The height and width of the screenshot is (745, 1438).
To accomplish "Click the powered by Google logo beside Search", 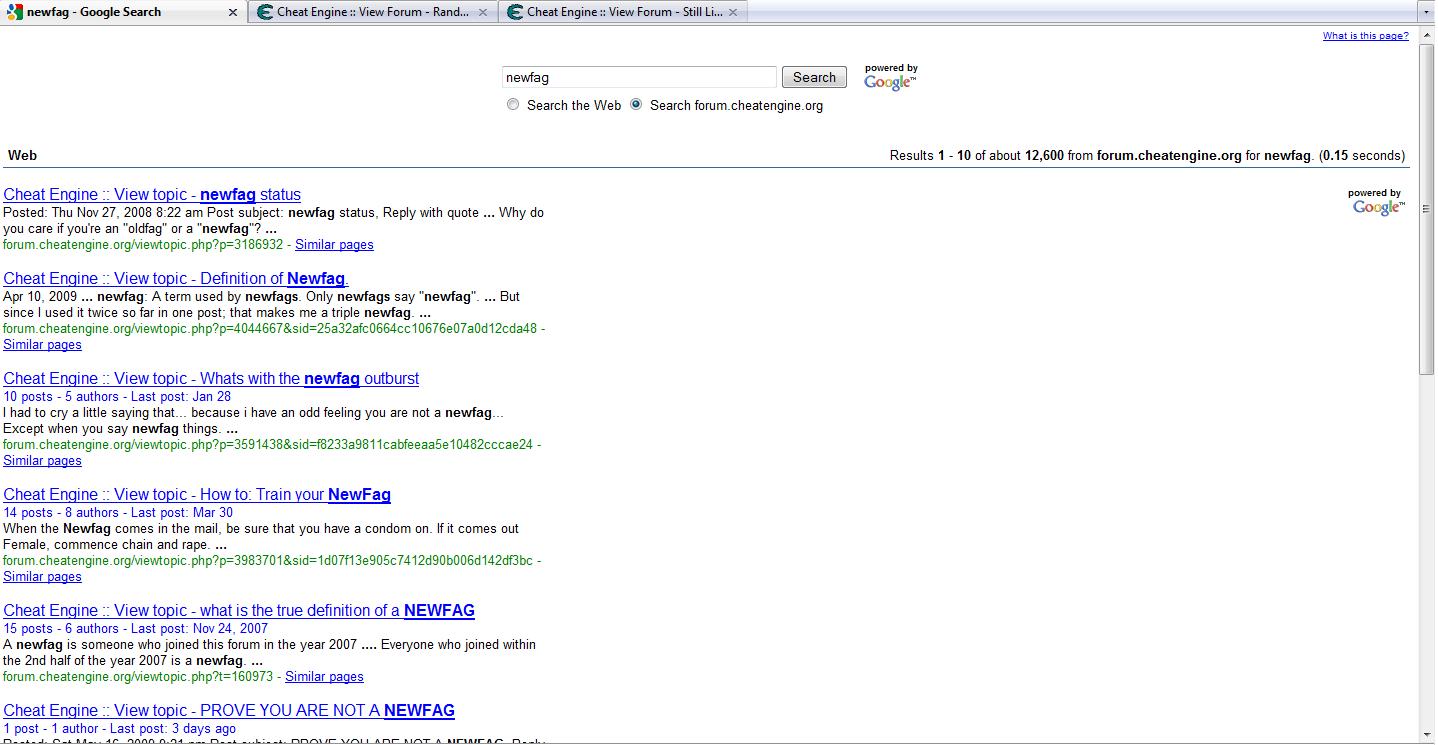I will (x=890, y=77).
